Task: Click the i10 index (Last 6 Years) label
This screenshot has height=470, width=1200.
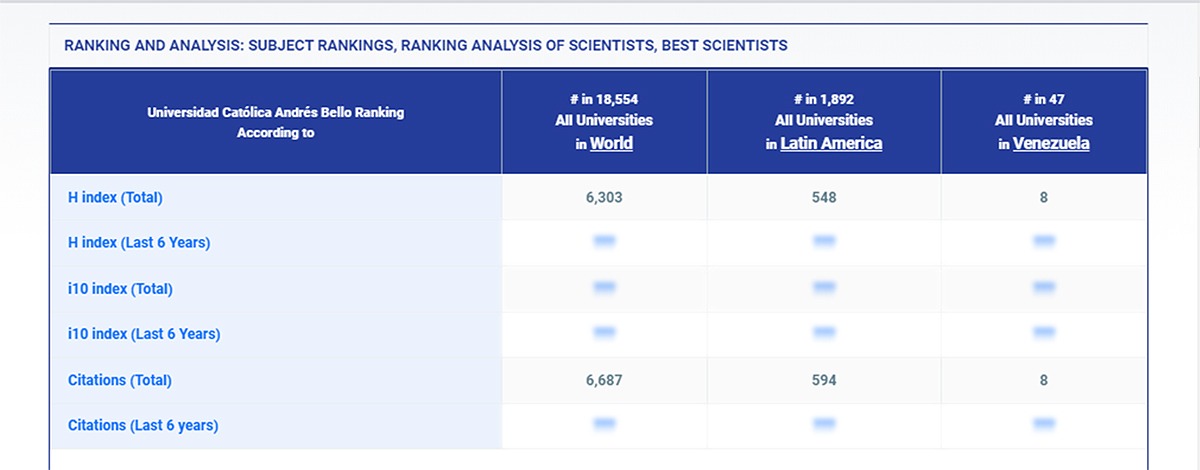Action: pos(144,334)
